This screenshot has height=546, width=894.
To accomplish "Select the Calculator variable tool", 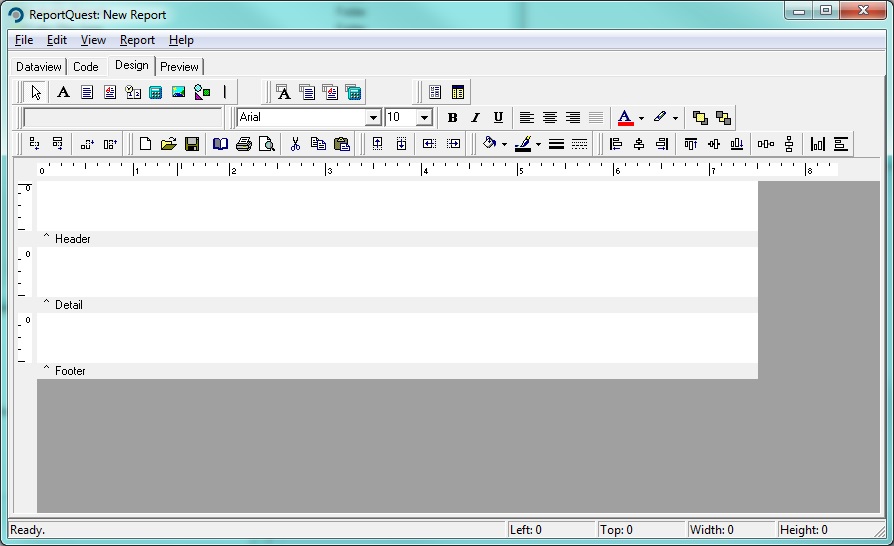I will point(156,92).
